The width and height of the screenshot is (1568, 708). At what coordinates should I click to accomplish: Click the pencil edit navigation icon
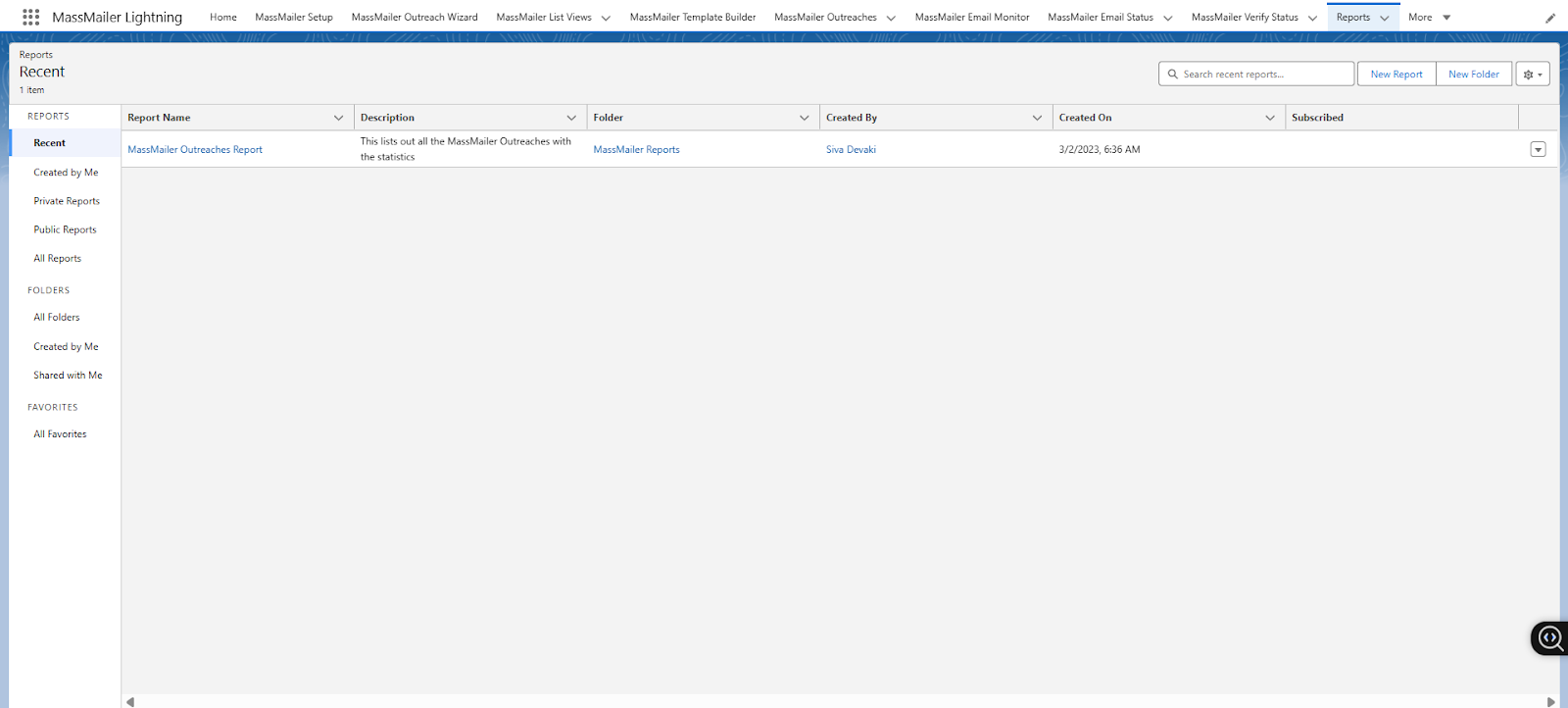[x=1550, y=18]
